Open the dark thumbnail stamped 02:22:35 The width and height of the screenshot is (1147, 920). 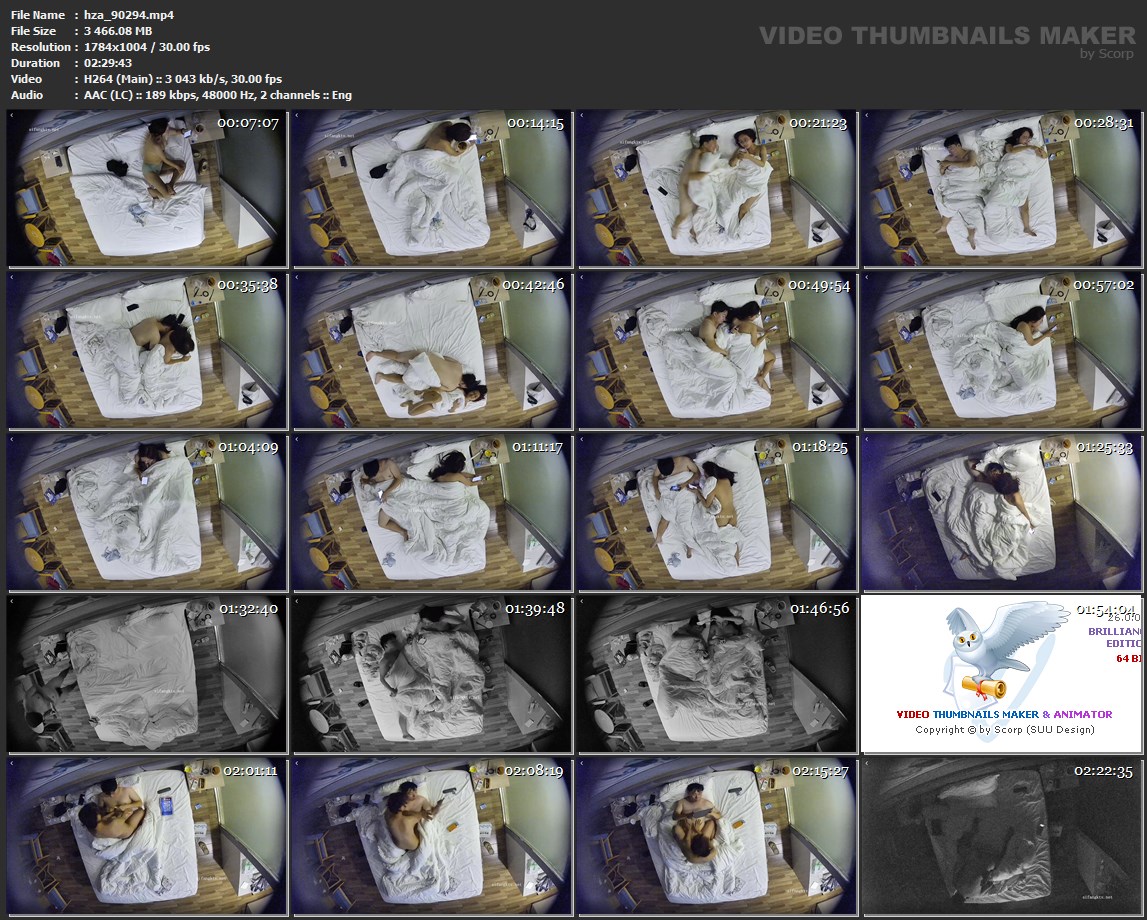1001,837
